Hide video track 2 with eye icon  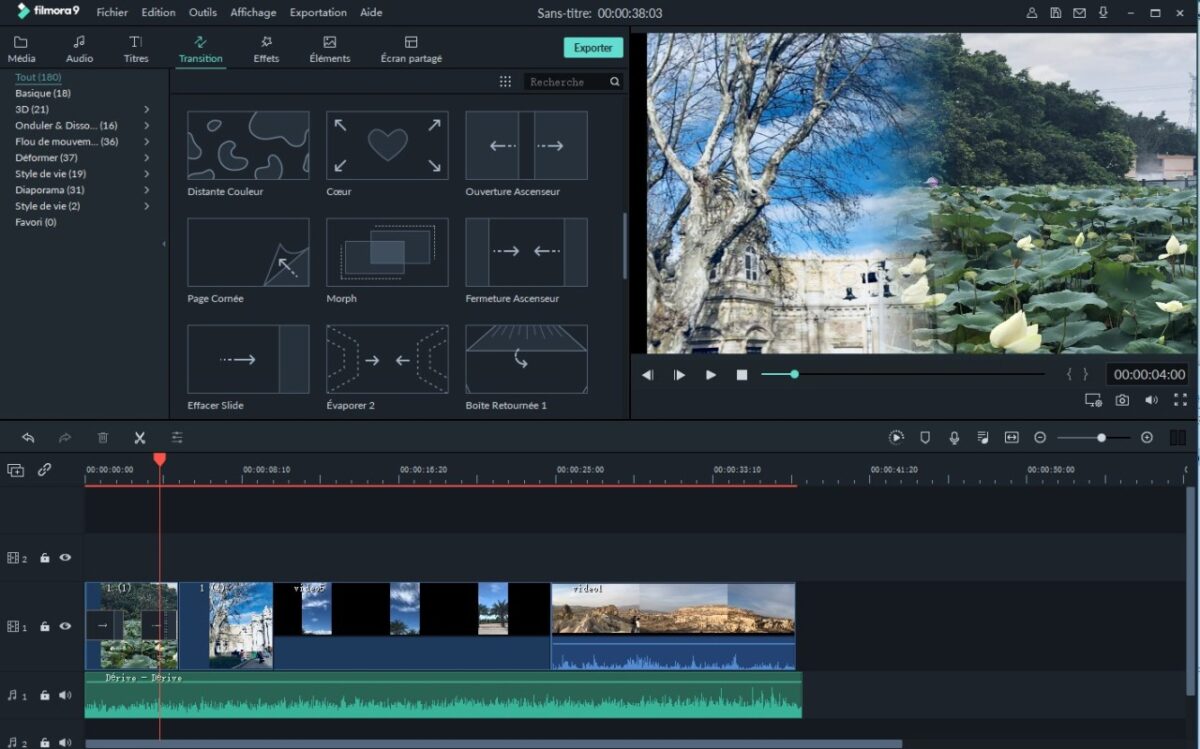(65, 558)
